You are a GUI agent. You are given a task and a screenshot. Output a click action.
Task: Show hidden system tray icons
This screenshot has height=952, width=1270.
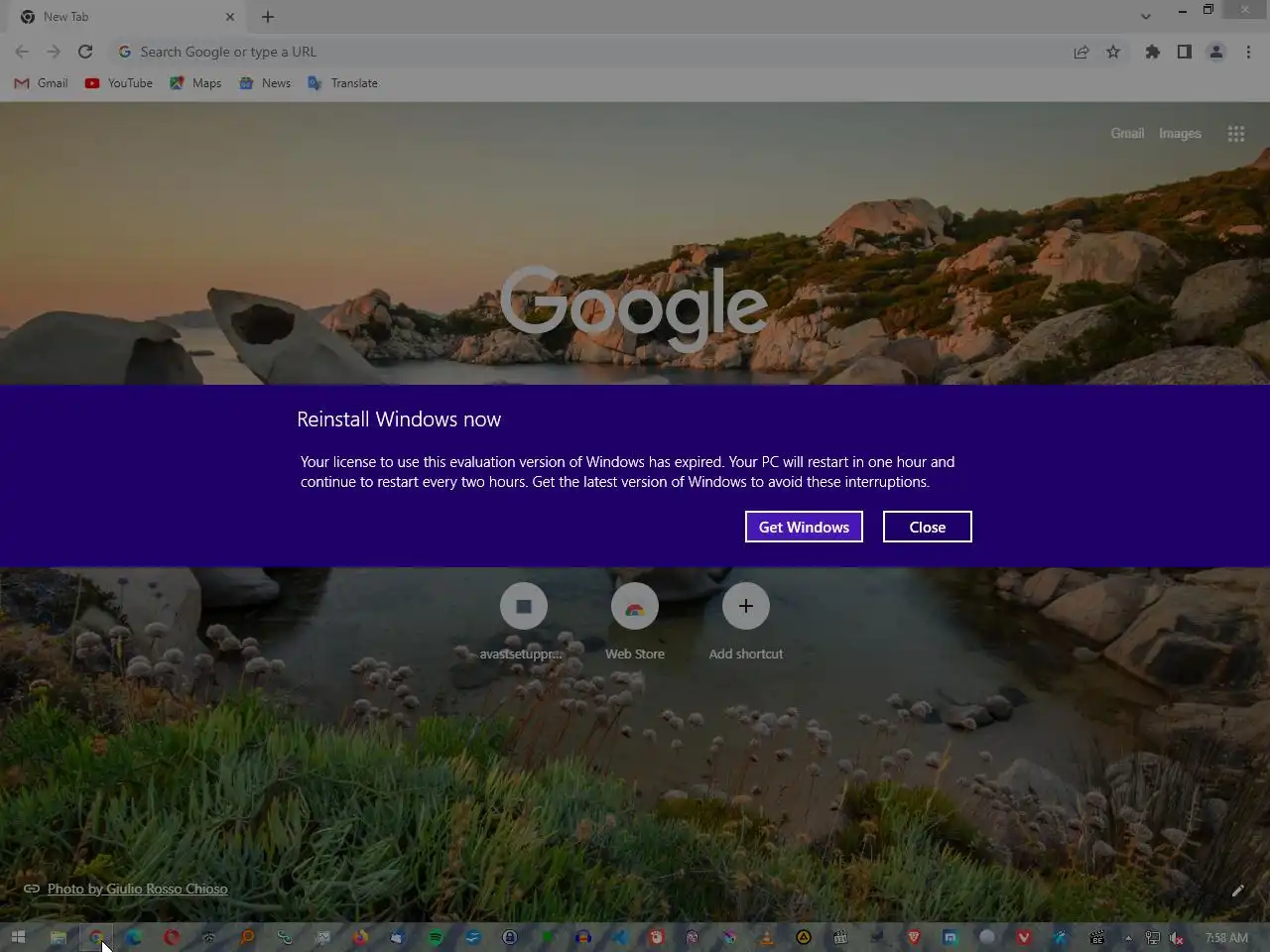click(1128, 937)
